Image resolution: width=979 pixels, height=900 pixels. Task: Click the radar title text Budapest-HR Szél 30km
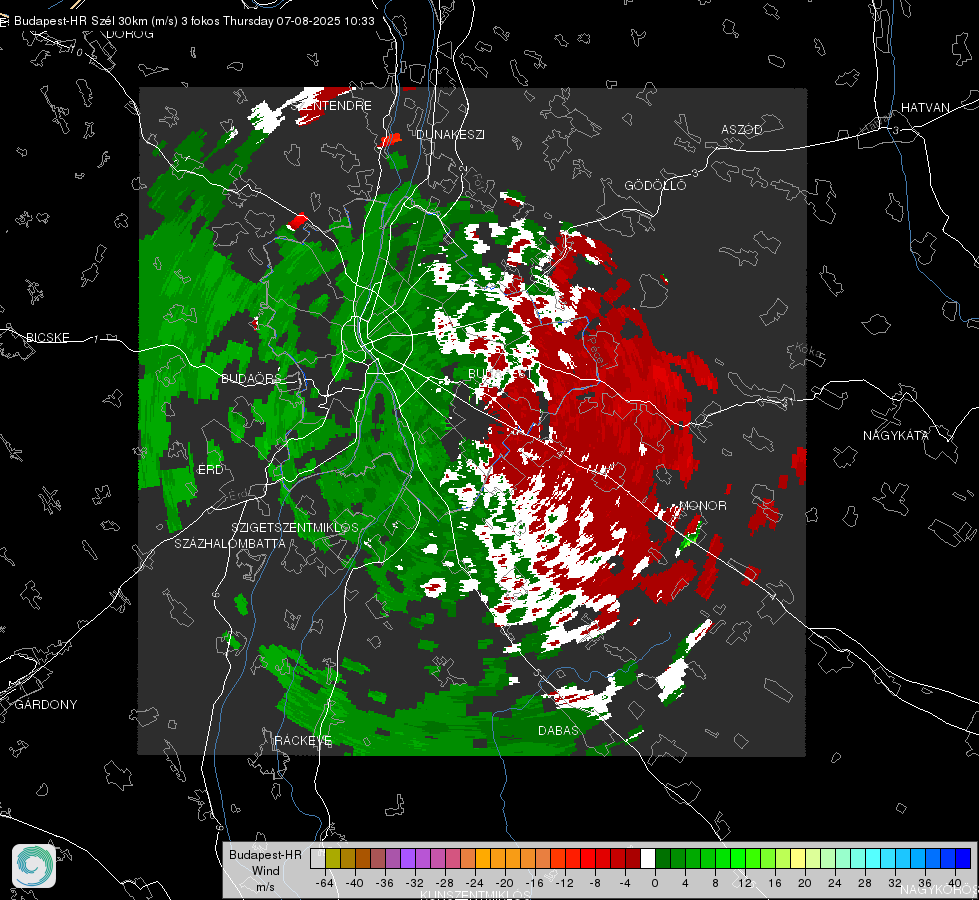(79, 21)
